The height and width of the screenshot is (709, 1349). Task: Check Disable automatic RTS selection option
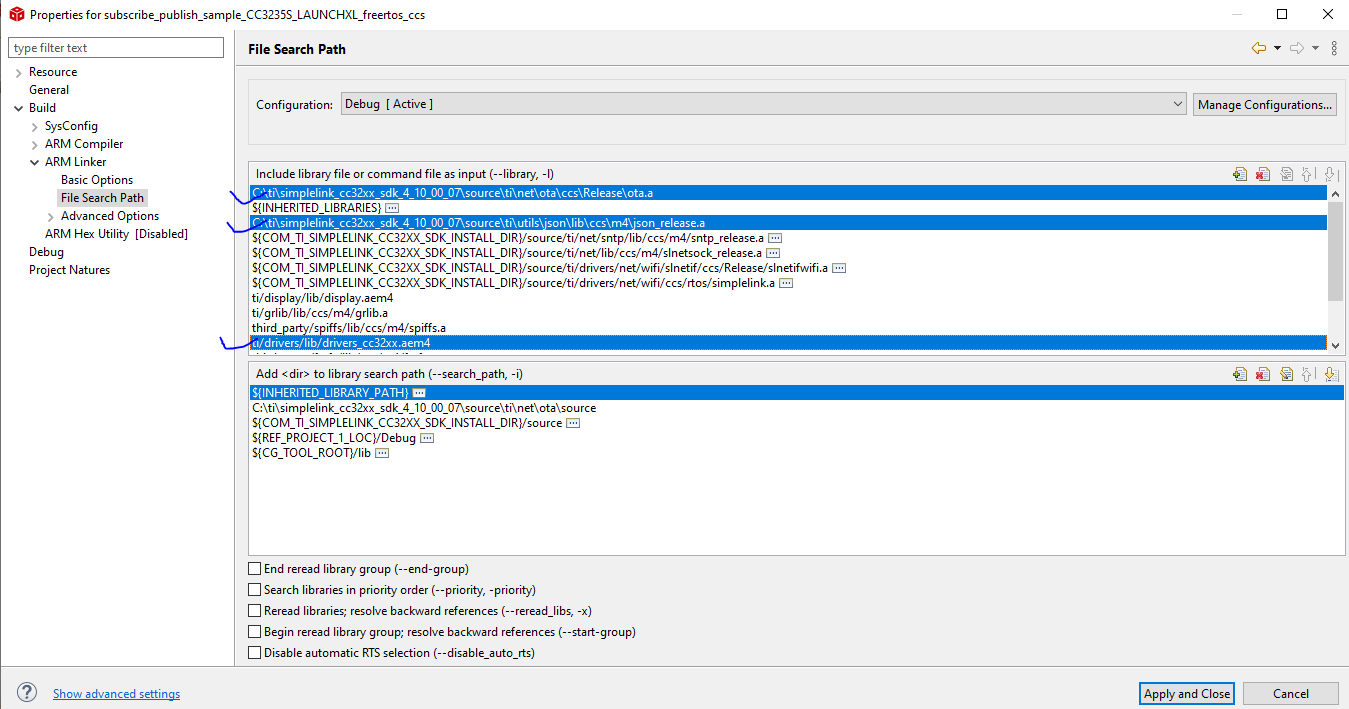pyautogui.click(x=255, y=653)
